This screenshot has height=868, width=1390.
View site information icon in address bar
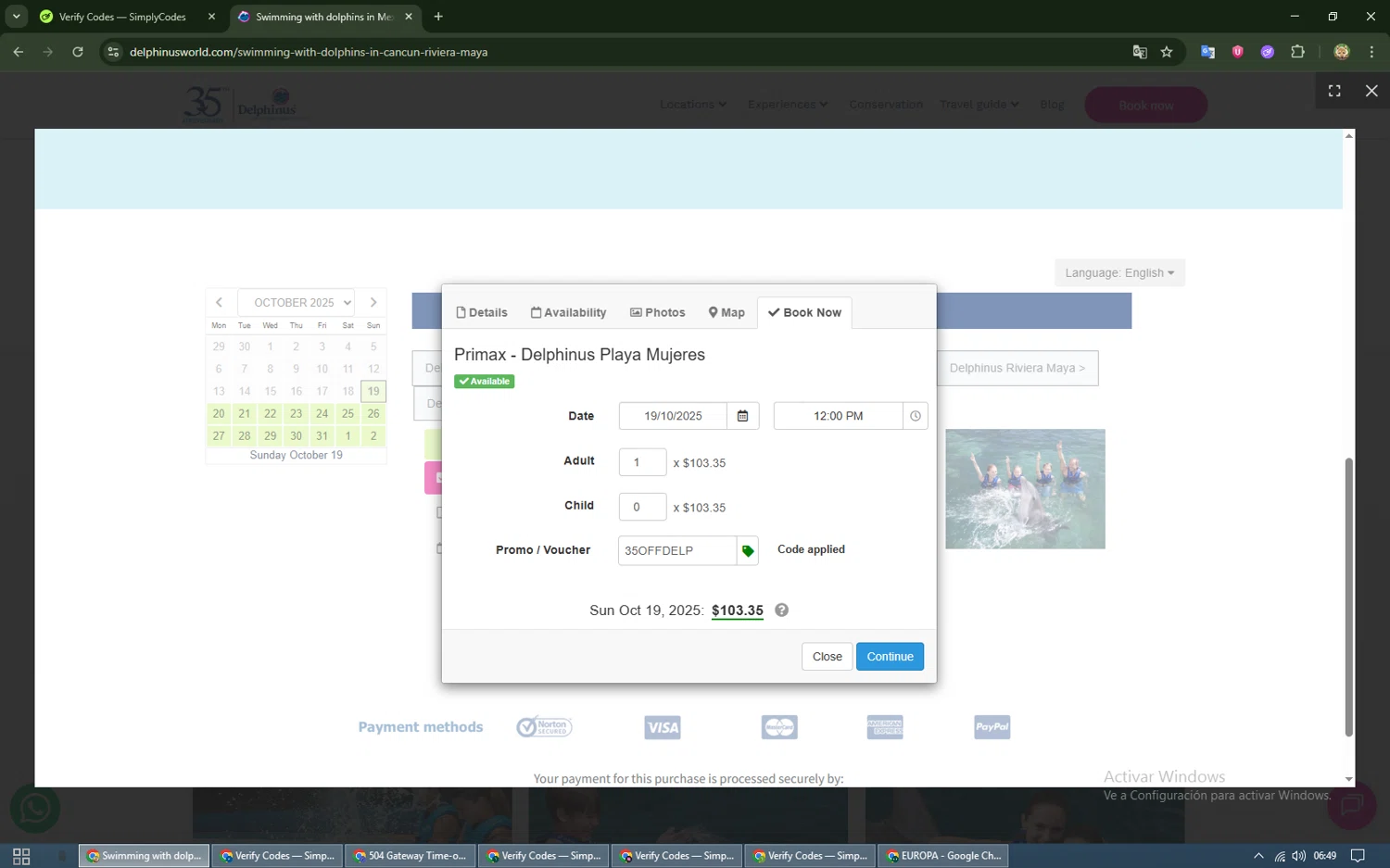pyautogui.click(x=113, y=52)
